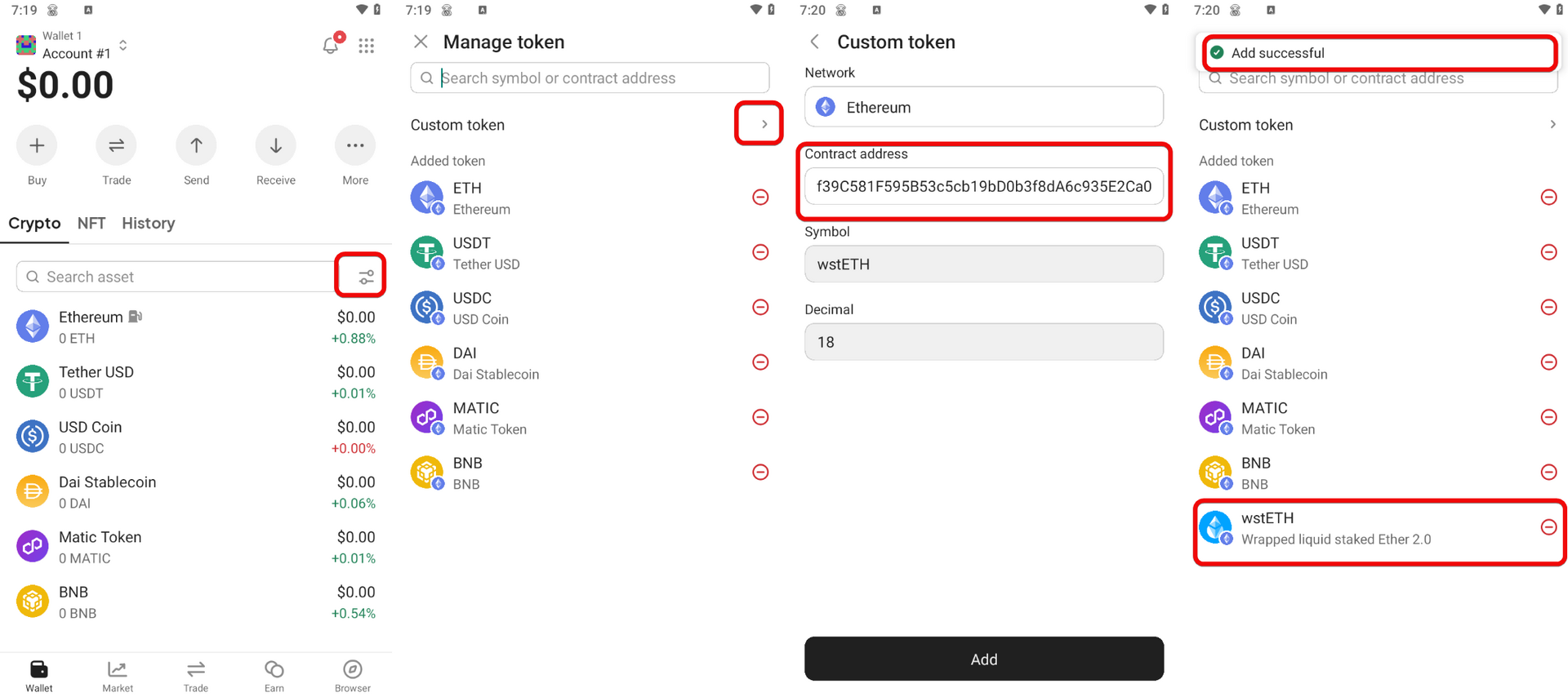
Task: Remove BNB in Manage token list
Action: coord(760,473)
